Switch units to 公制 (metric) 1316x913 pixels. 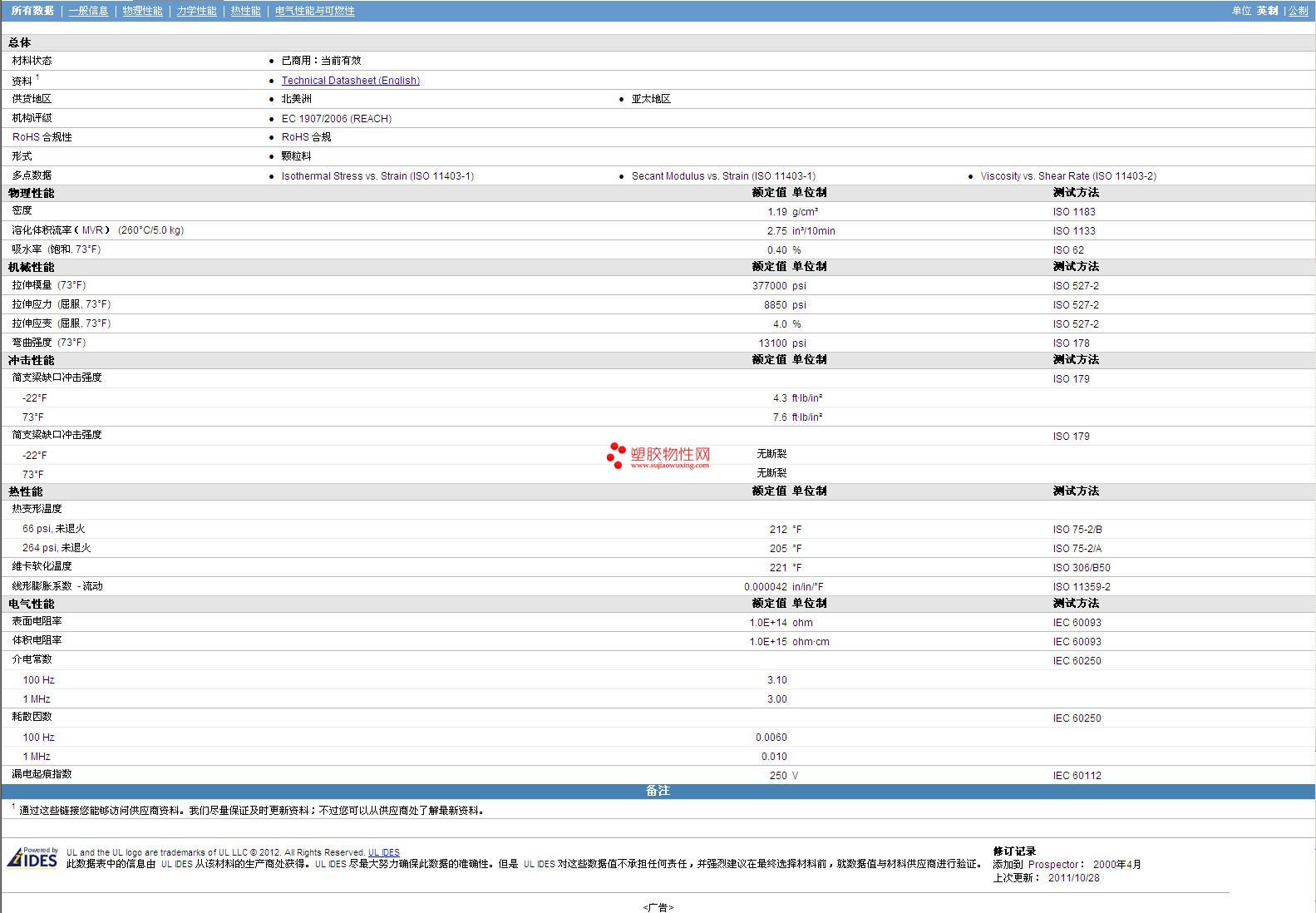coord(1298,11)
